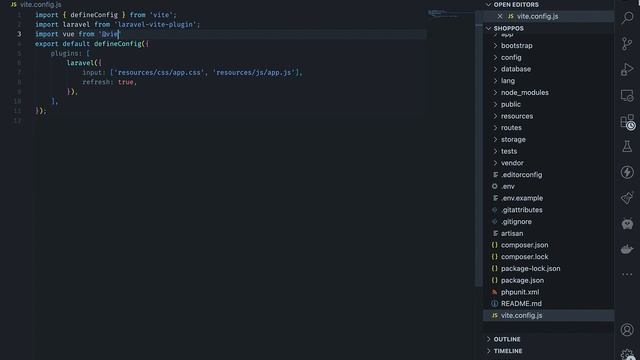
Task: Close vite.config.js in Open Editors
Action: (500, 16)
